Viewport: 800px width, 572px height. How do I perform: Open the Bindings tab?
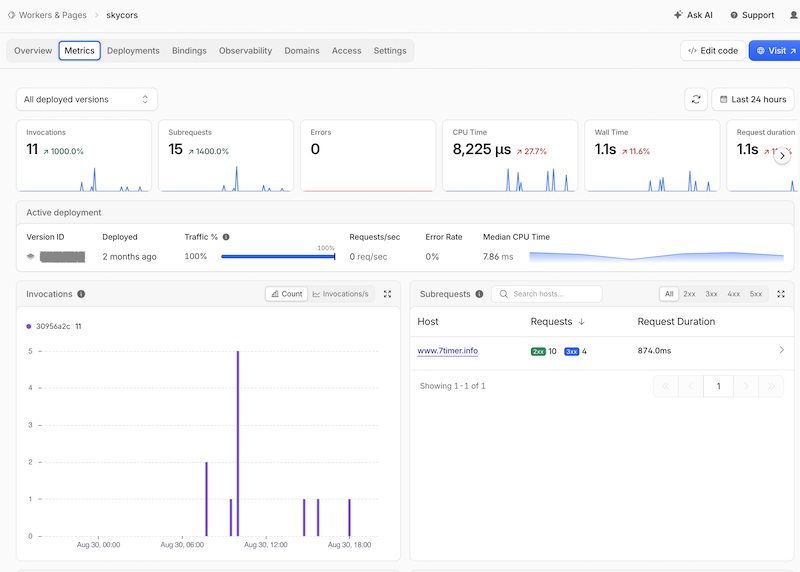pos(189,51)
